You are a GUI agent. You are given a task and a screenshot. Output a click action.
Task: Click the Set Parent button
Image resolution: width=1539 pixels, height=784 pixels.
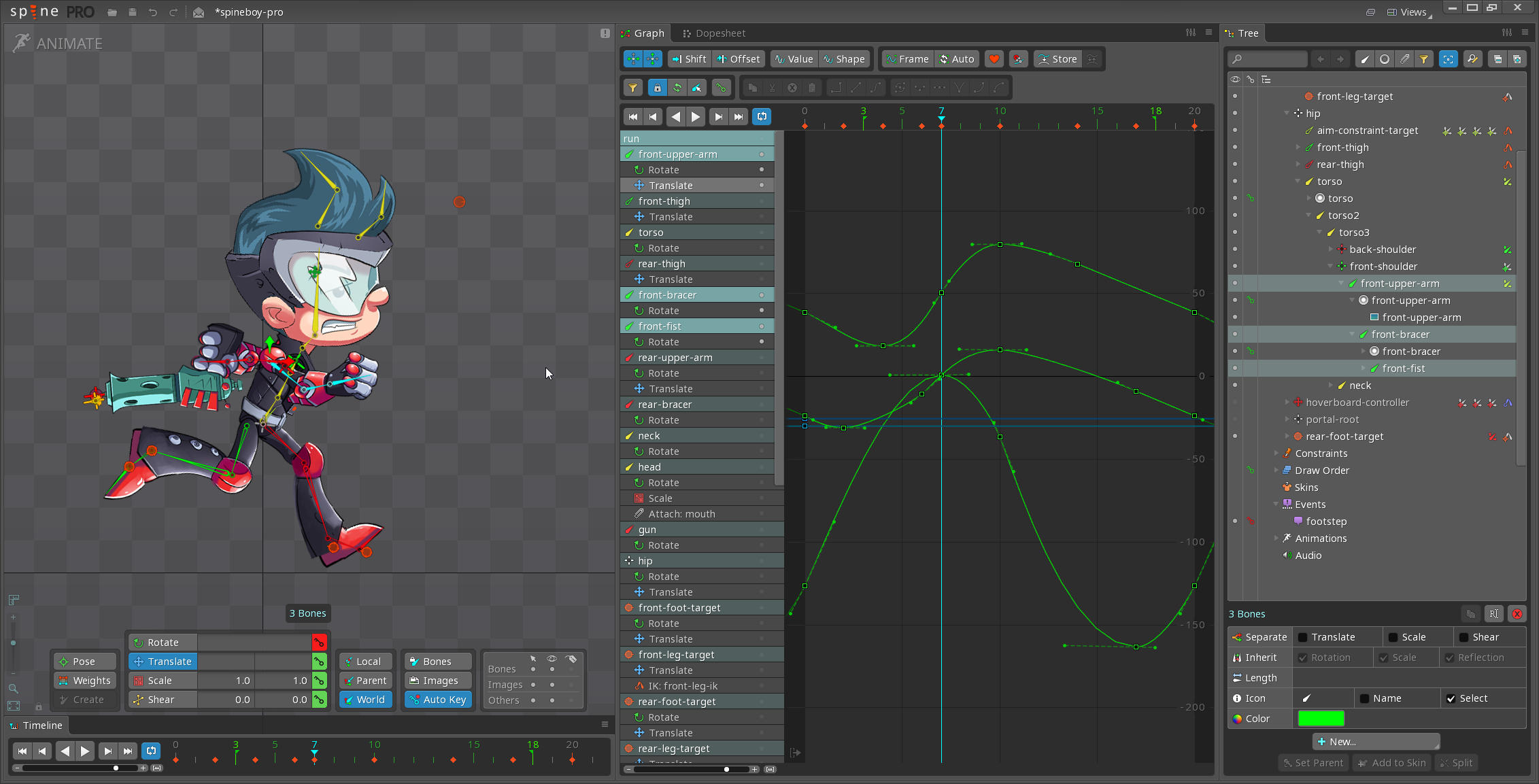pos(1313,763)
